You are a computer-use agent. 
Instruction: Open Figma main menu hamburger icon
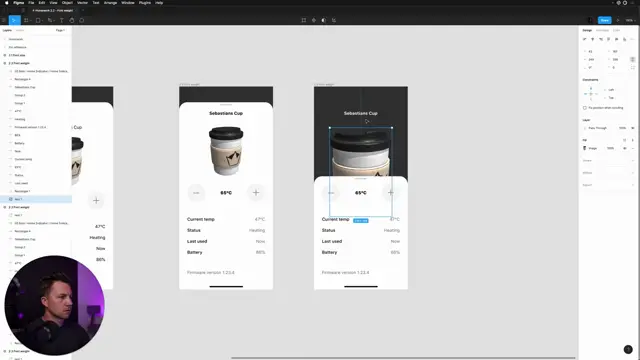tap(4, 20)
